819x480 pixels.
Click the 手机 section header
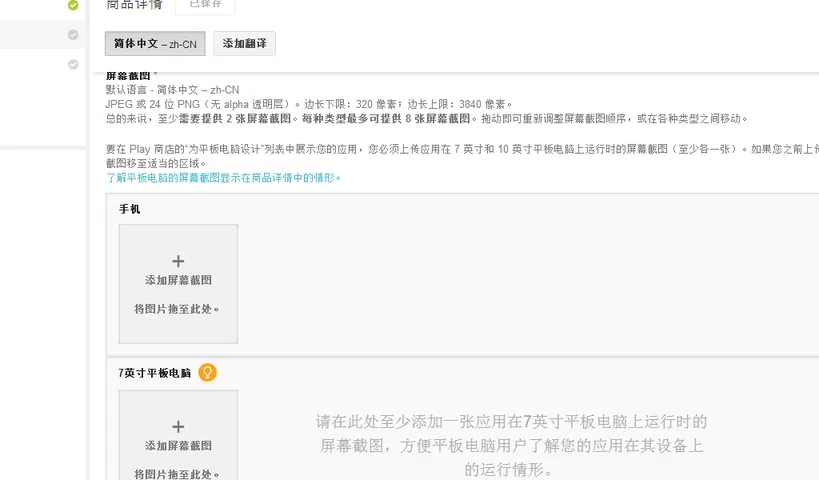click(x=130, y=209)
